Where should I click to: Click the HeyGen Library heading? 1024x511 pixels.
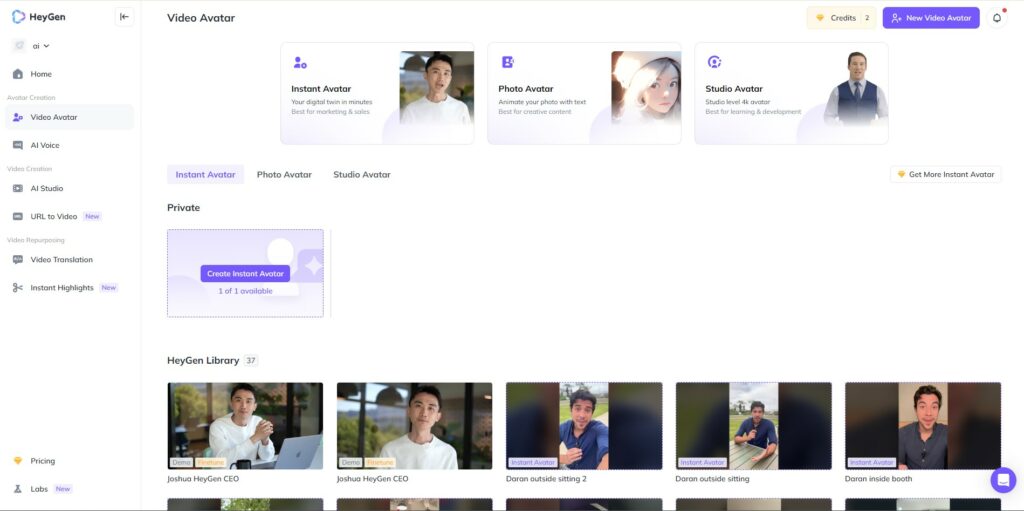point(203,360)
